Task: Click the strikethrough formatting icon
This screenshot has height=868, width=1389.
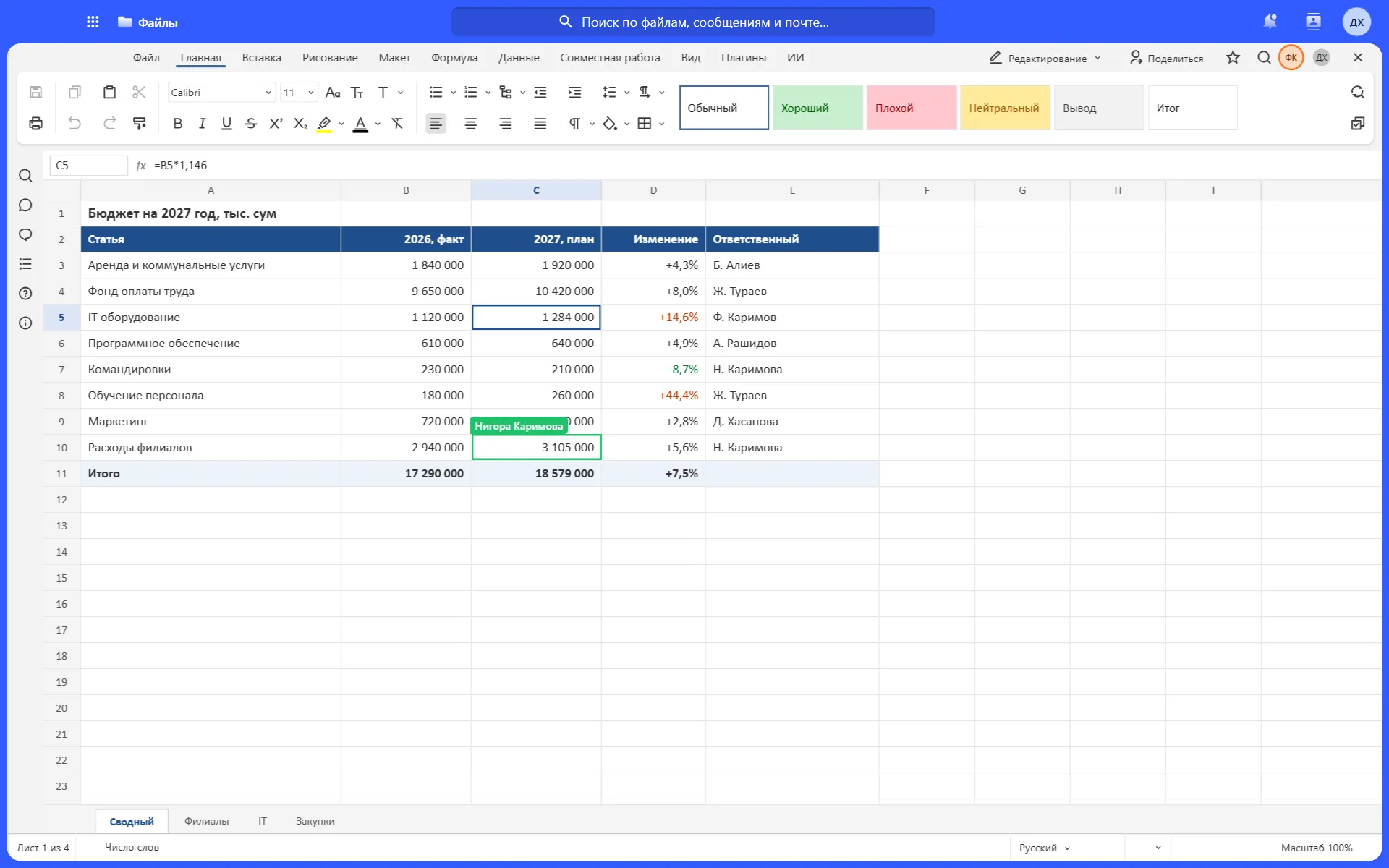Action: (x=251, y=123)
